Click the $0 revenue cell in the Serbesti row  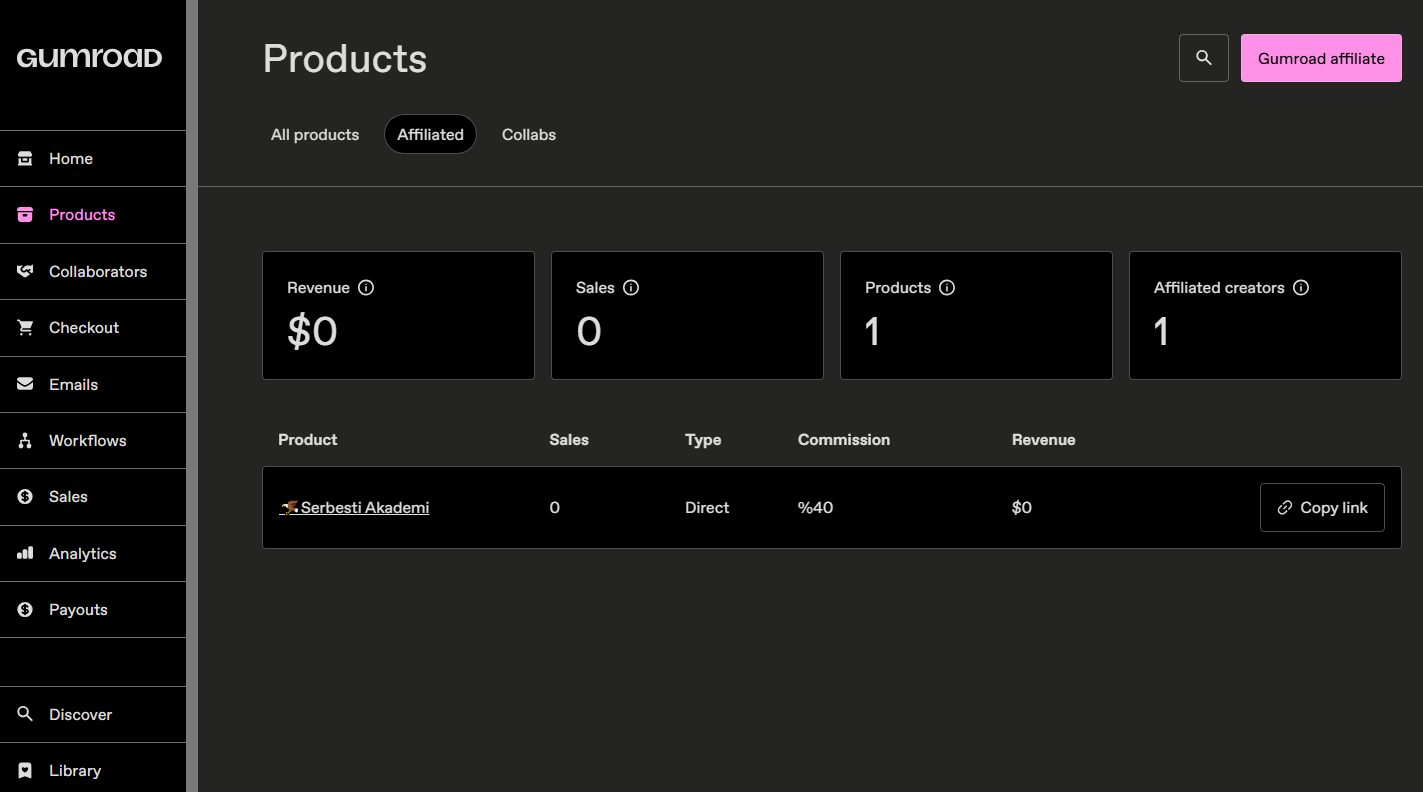[x=1022, y=507]
